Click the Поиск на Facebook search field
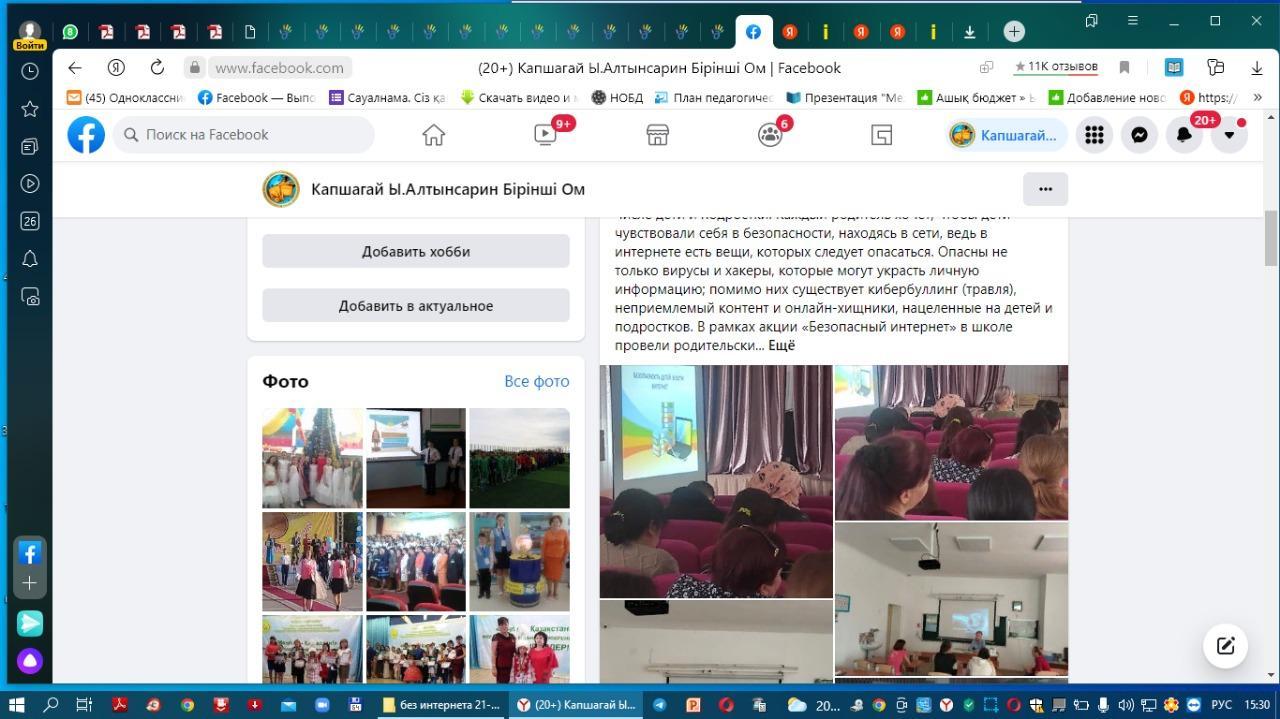Viewport: 1280px width, 719px height. pyautogui.click(x=243, y=135)
